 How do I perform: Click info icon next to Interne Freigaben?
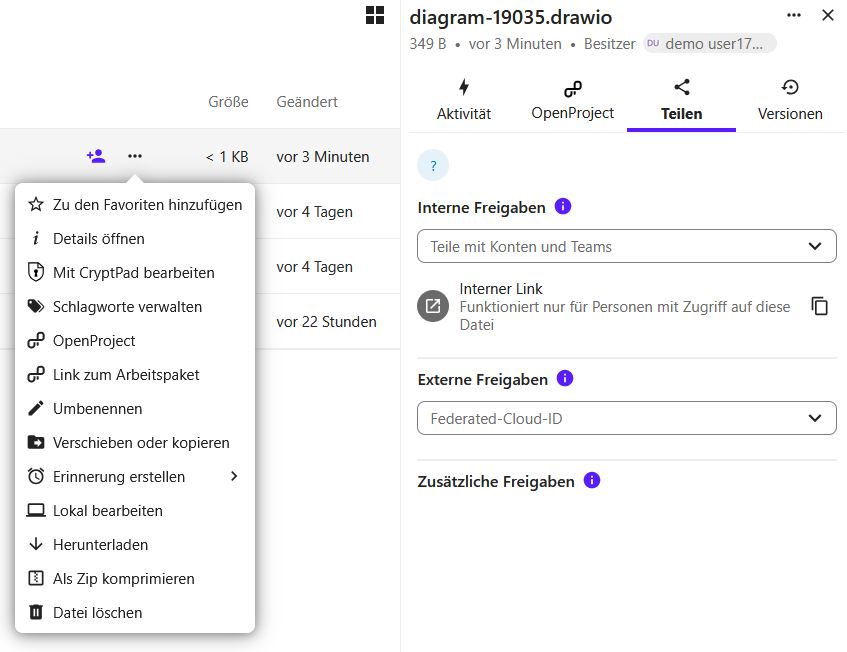[563, 206]
